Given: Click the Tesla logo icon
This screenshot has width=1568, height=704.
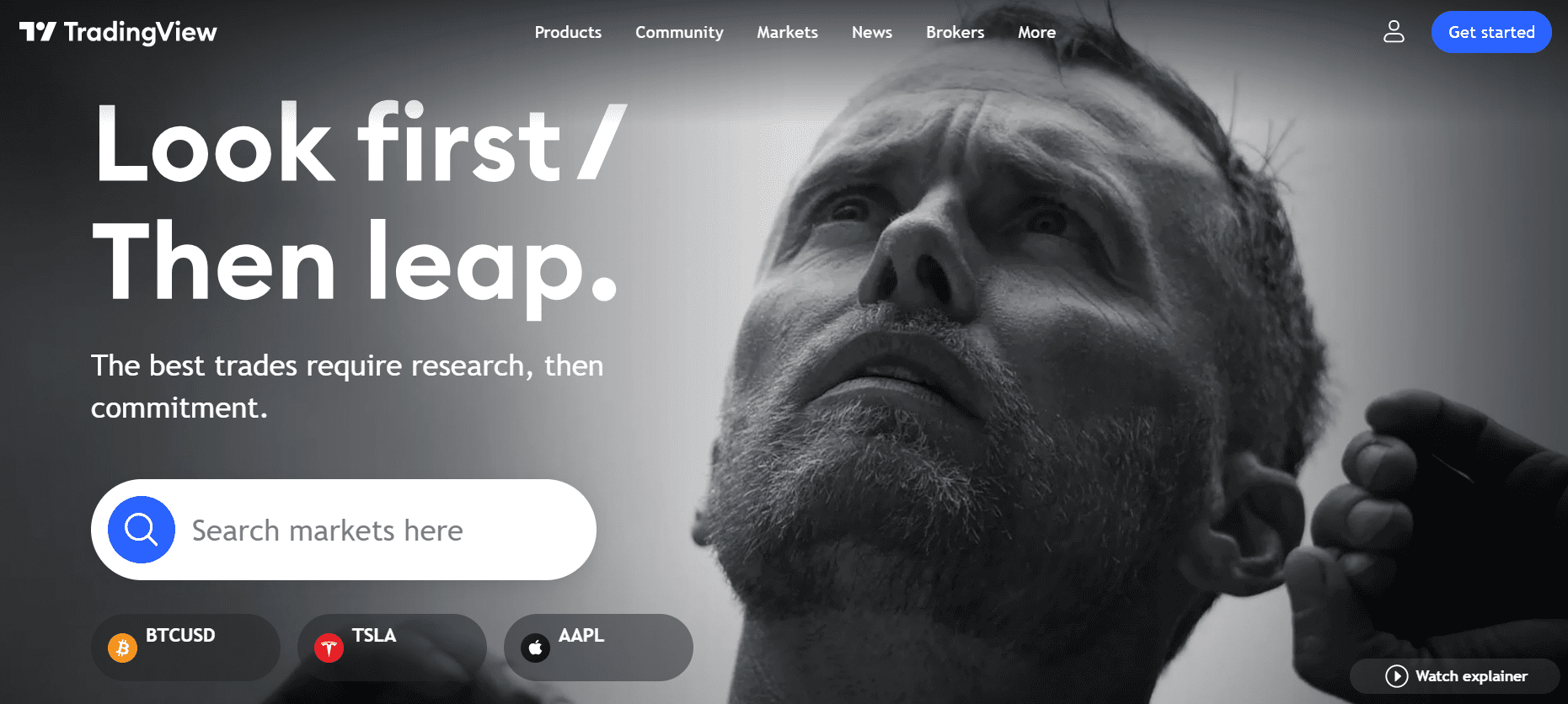Looking at the screenshot, I should point(329,648).
